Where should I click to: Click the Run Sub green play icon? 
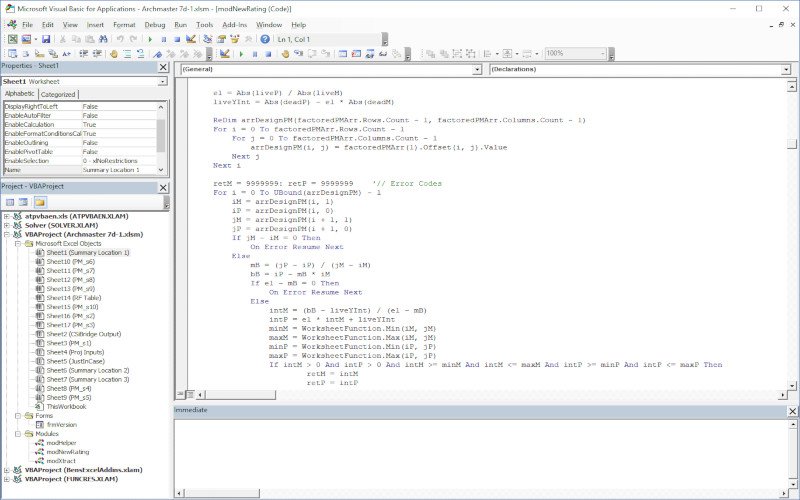[150, 39]
